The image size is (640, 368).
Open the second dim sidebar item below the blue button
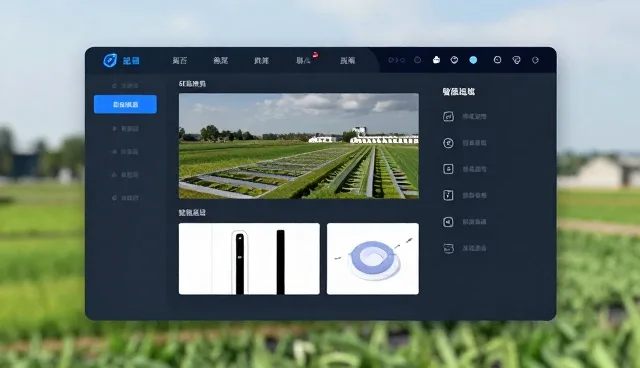[125, 152]
